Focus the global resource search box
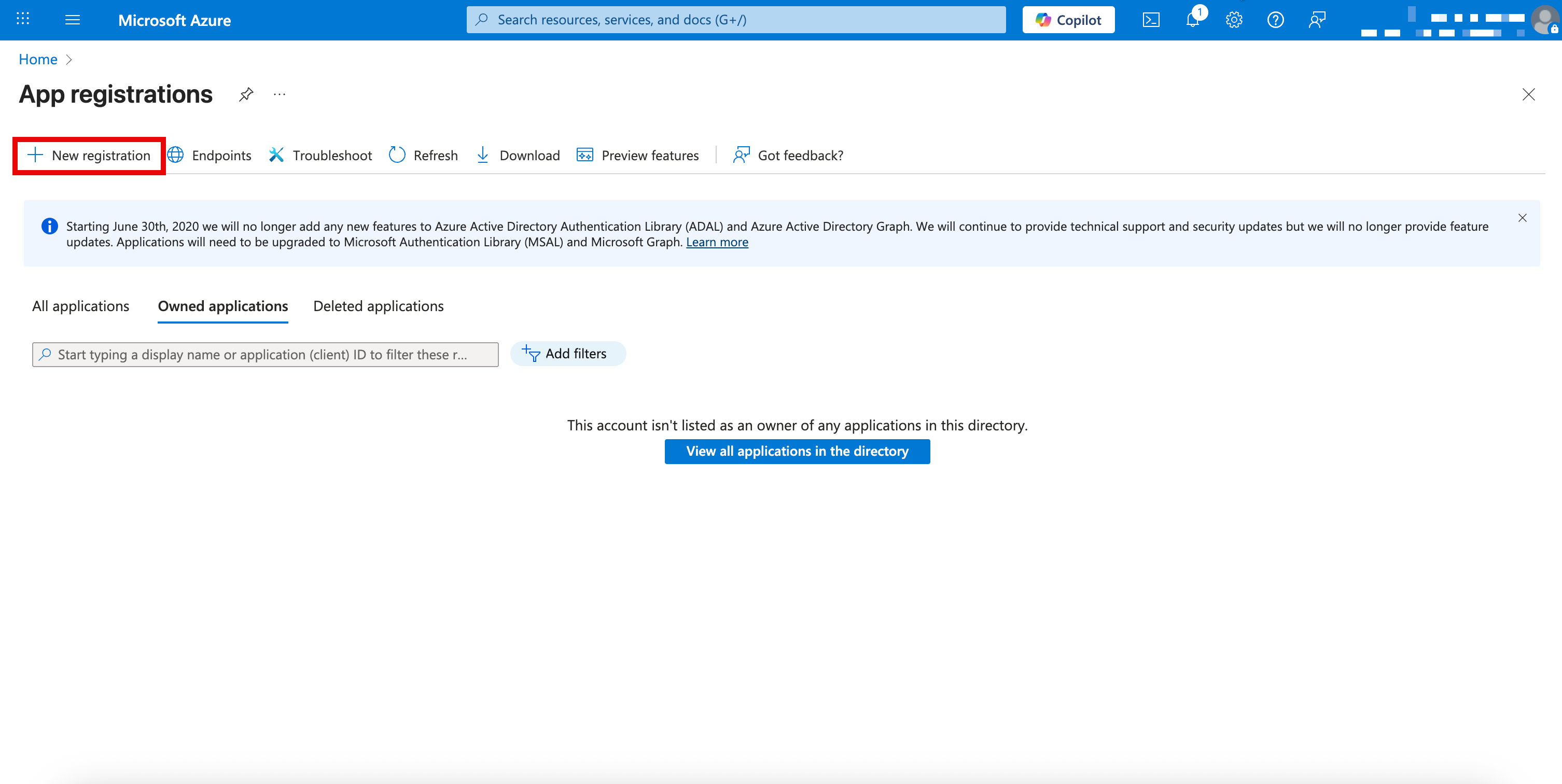The width and height of the screenshot is (1562, 784). pyautogui.click(x=735, y=19)
